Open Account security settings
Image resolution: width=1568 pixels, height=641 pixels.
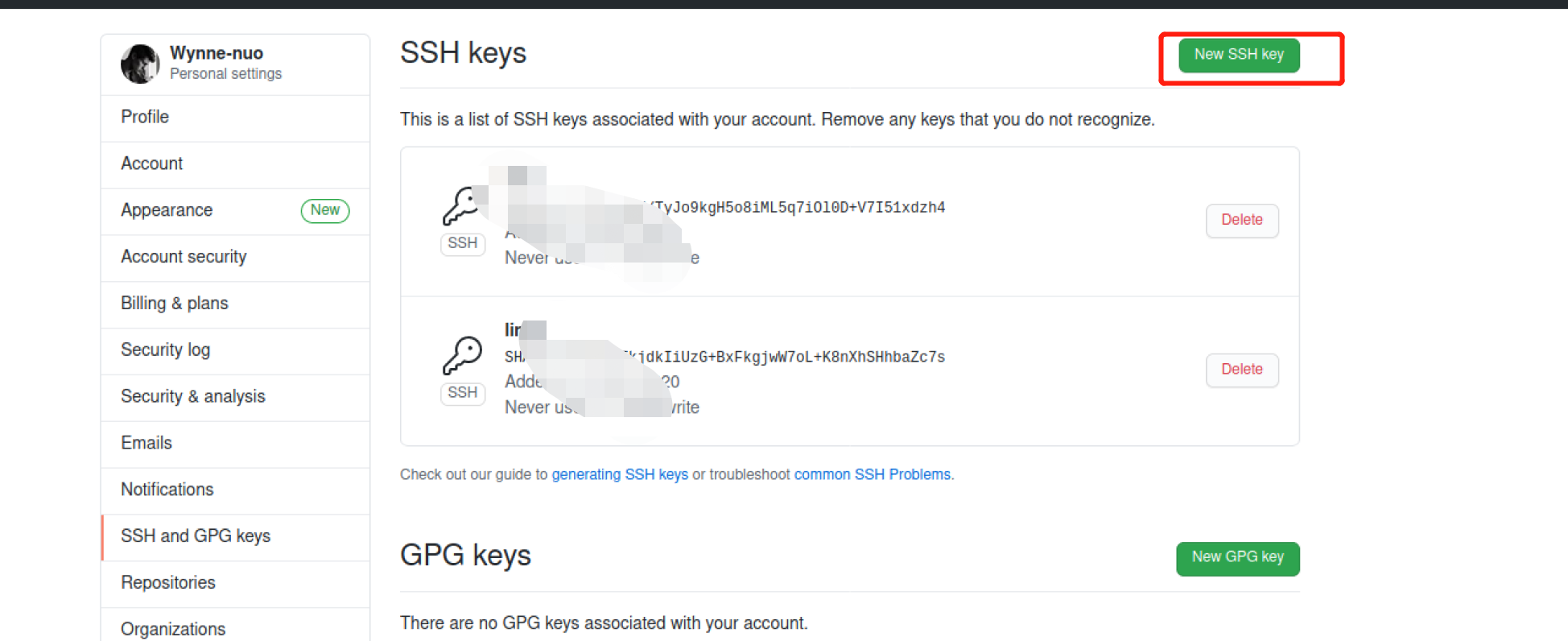[184, 256]
